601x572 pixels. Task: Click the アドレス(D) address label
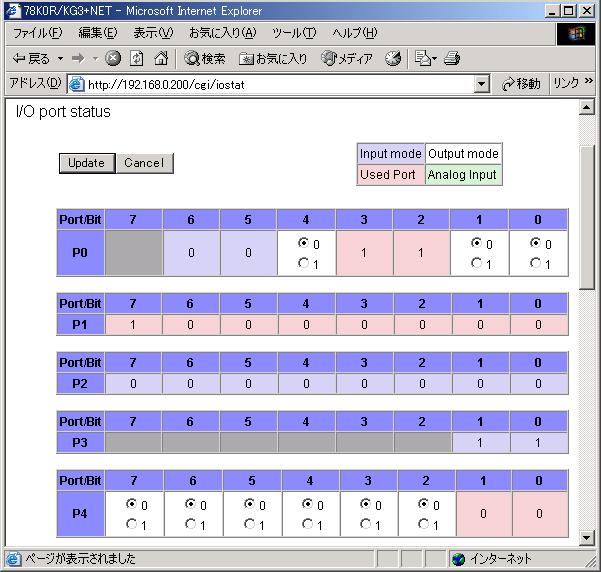tap(36, 83)
